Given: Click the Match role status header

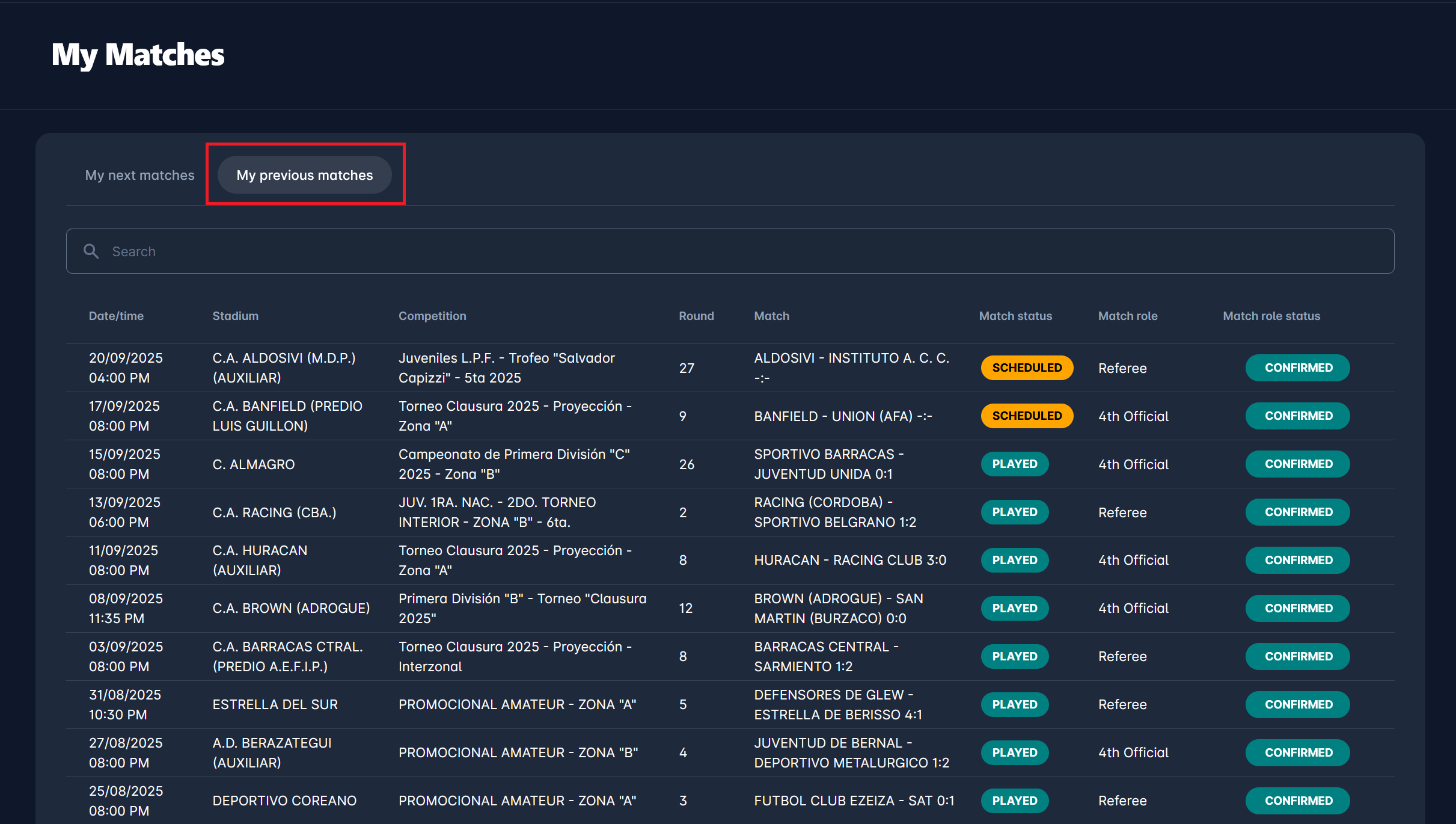Looking at the screenshot, I should click(1271, 316).
